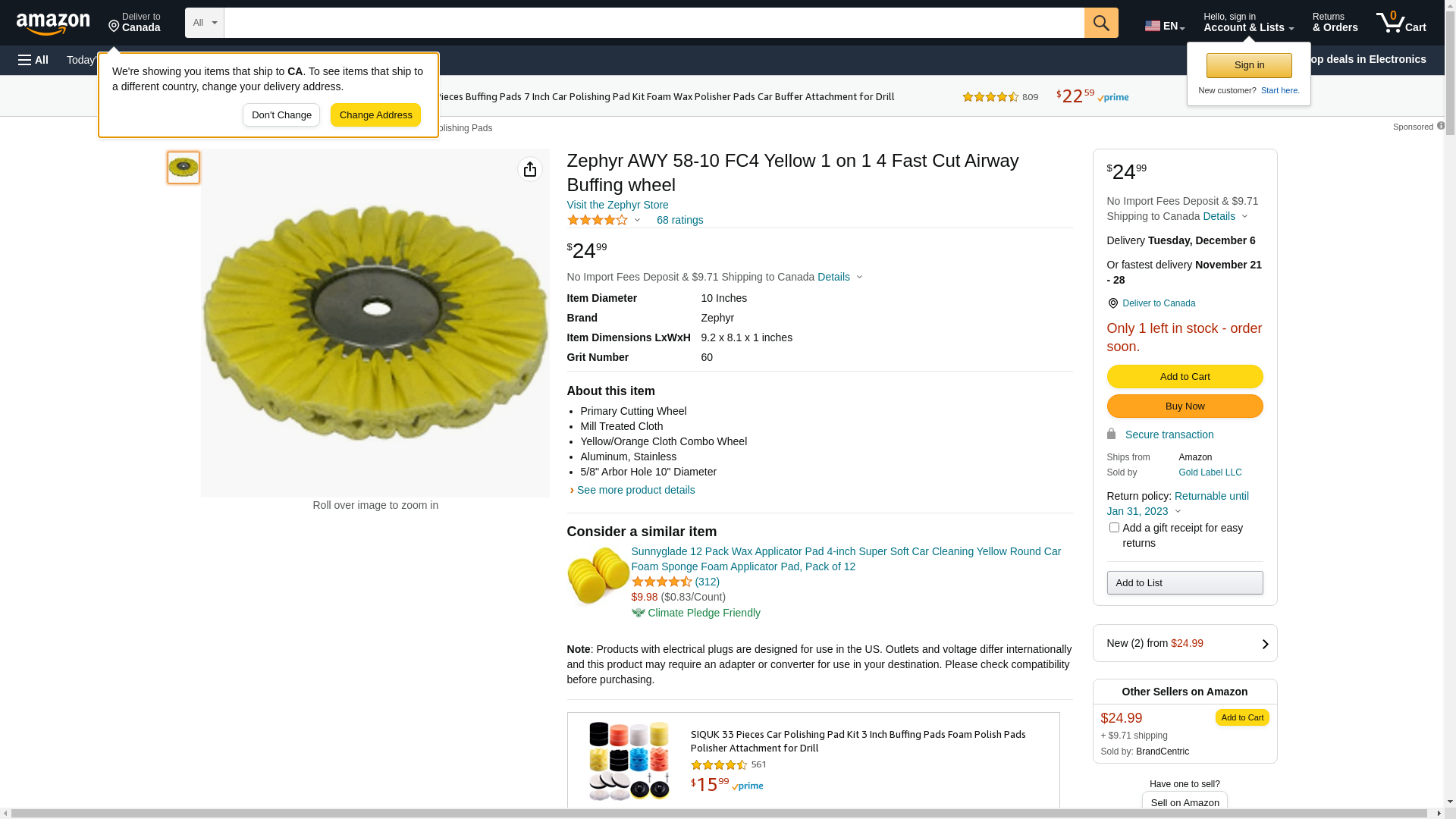The image size is (1456, 819).
Task: Click in the Amazon search field
Action: click(x=654, y=23)
